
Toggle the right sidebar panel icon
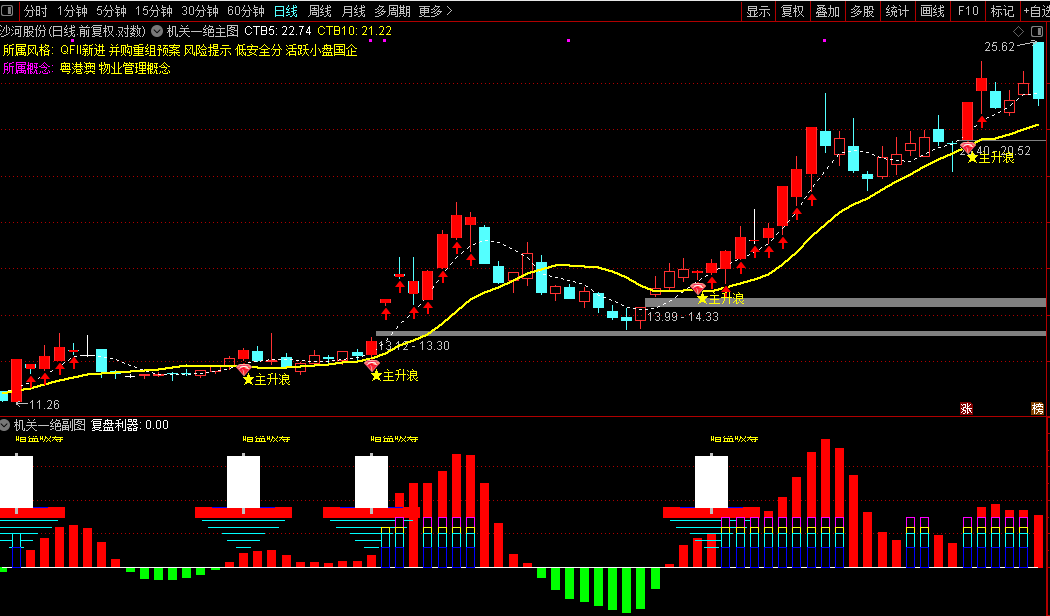tap(1039, 31)
